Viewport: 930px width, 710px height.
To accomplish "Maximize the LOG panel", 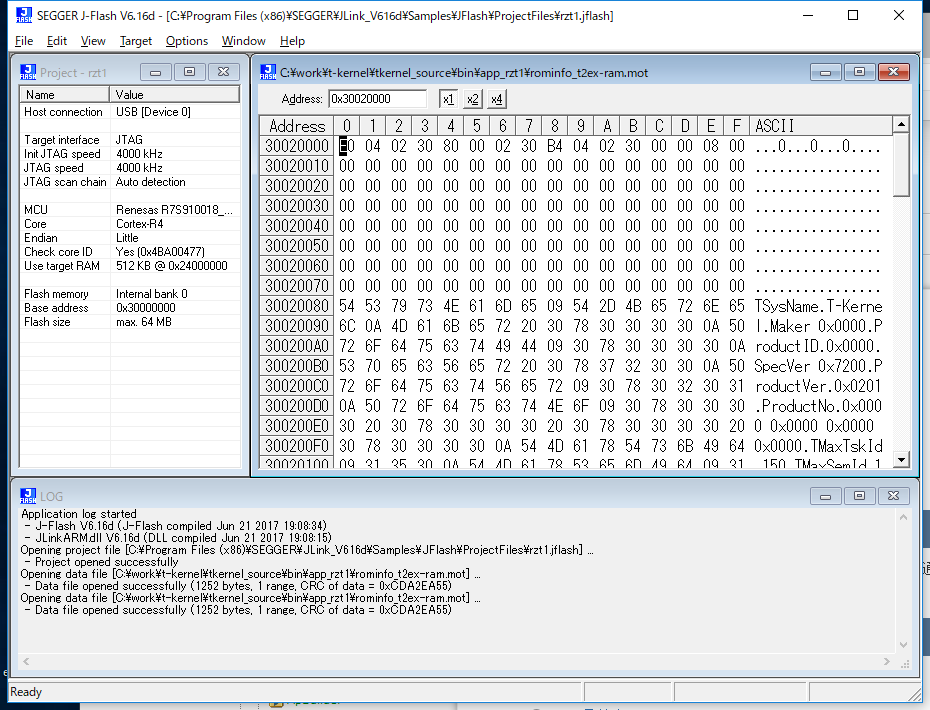I will (859, 496).
